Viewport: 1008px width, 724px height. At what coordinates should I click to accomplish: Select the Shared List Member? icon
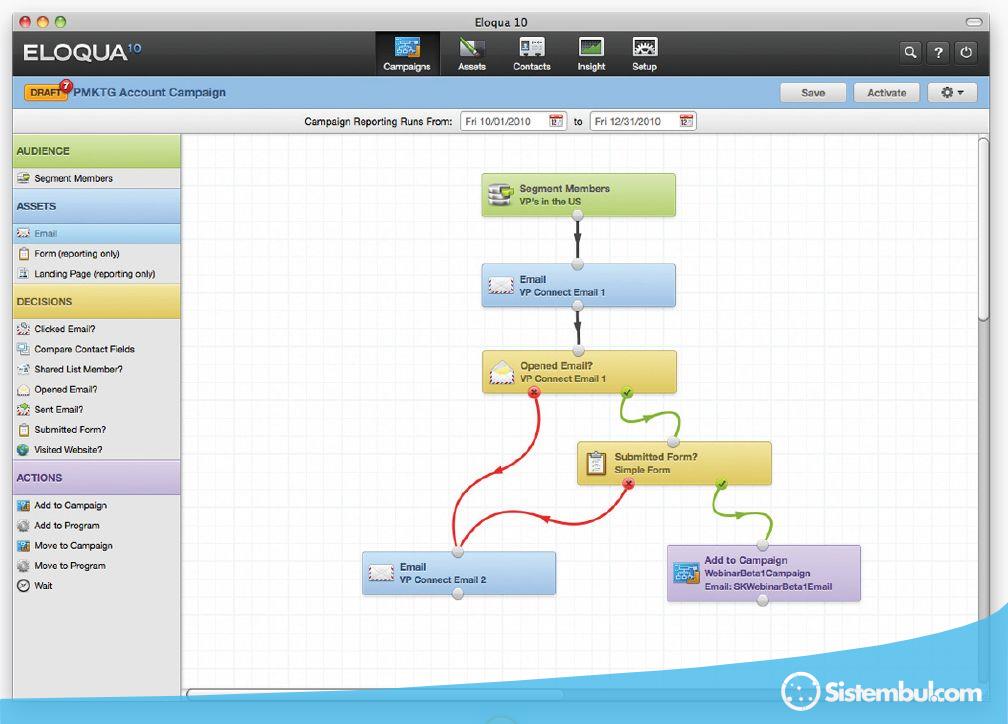click(x=23, y=369)
